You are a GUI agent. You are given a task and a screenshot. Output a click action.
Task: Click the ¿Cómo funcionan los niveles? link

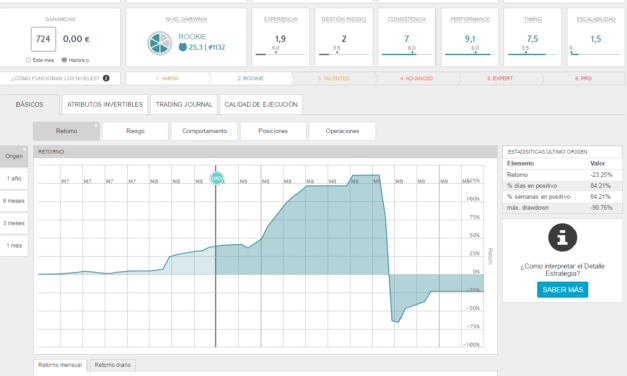click(55, 78)
